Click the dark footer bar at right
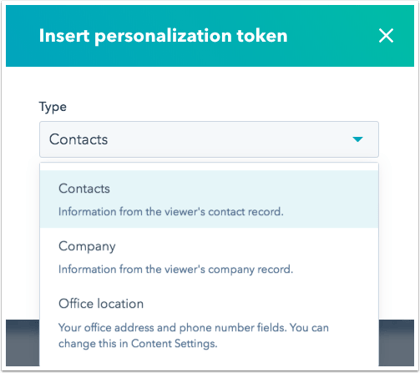 396,343
